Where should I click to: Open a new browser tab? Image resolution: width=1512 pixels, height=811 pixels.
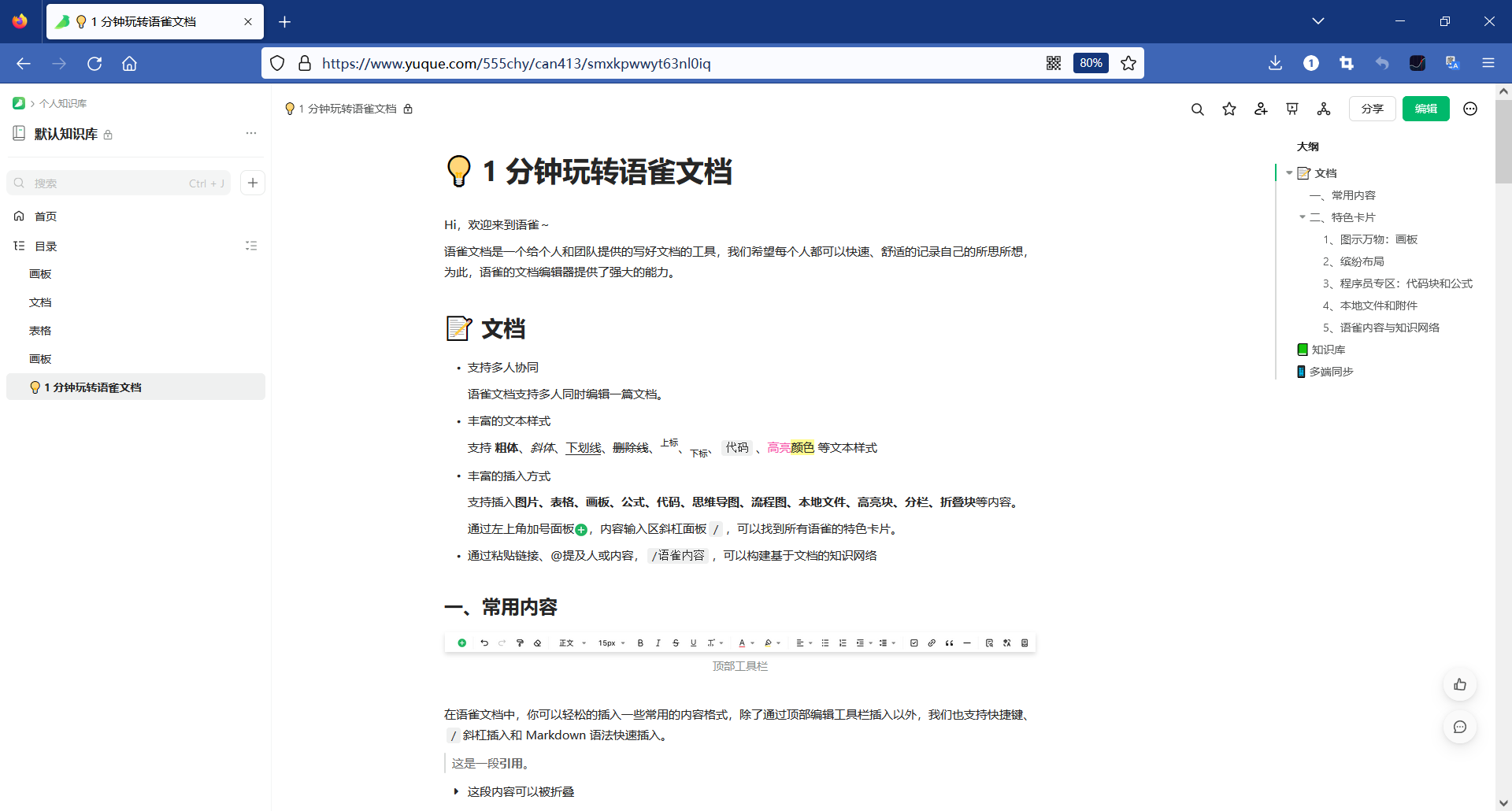(285, 22)
